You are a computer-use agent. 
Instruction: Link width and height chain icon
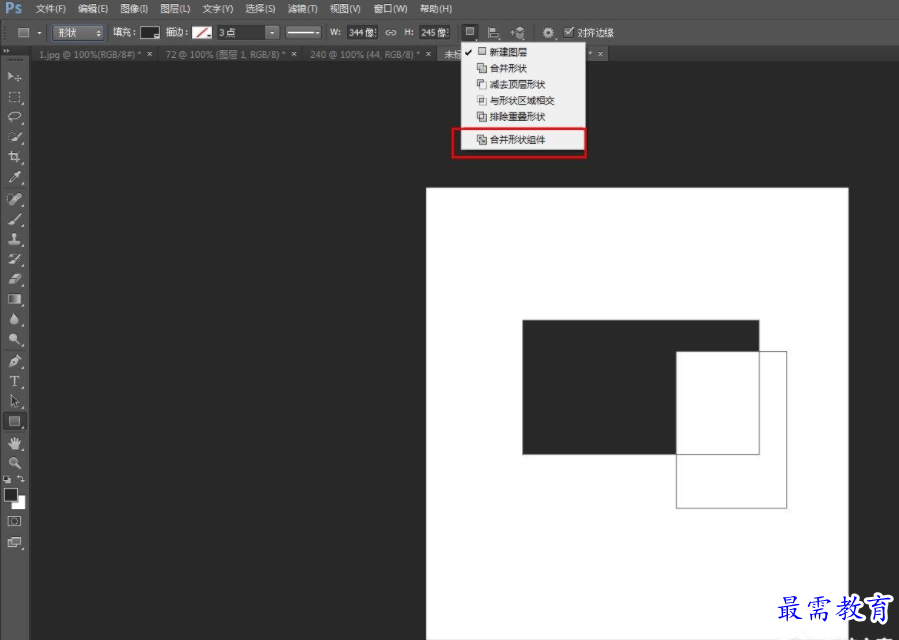click(x=390, y=33)
